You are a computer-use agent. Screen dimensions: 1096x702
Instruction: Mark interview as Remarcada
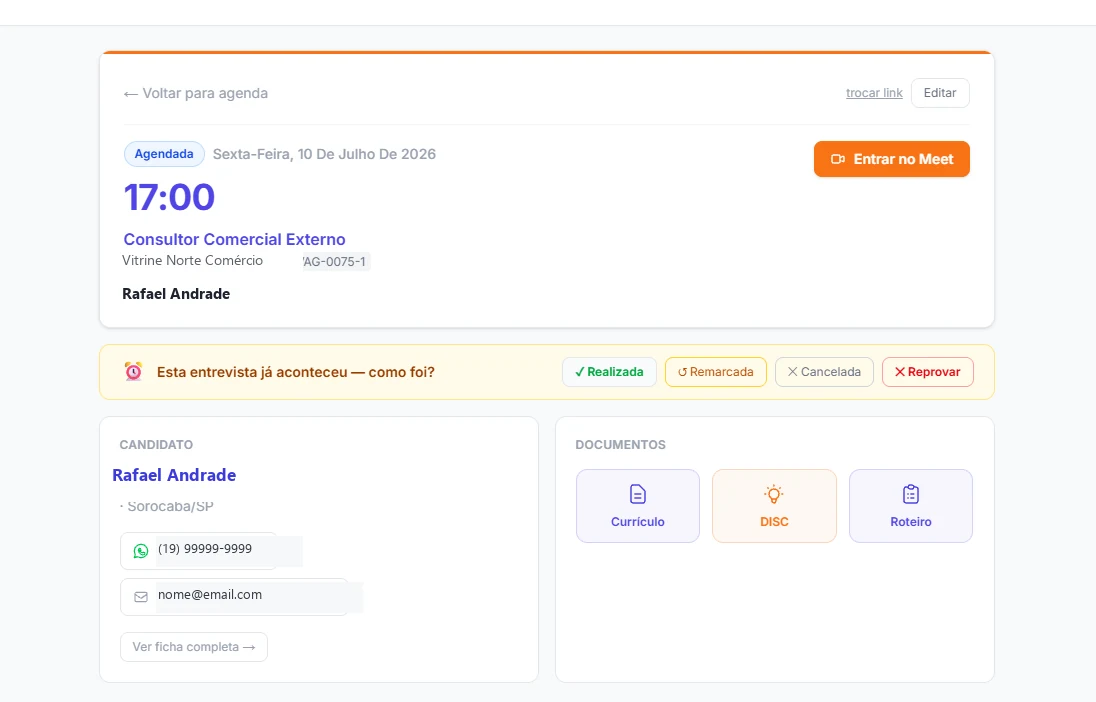715,372
